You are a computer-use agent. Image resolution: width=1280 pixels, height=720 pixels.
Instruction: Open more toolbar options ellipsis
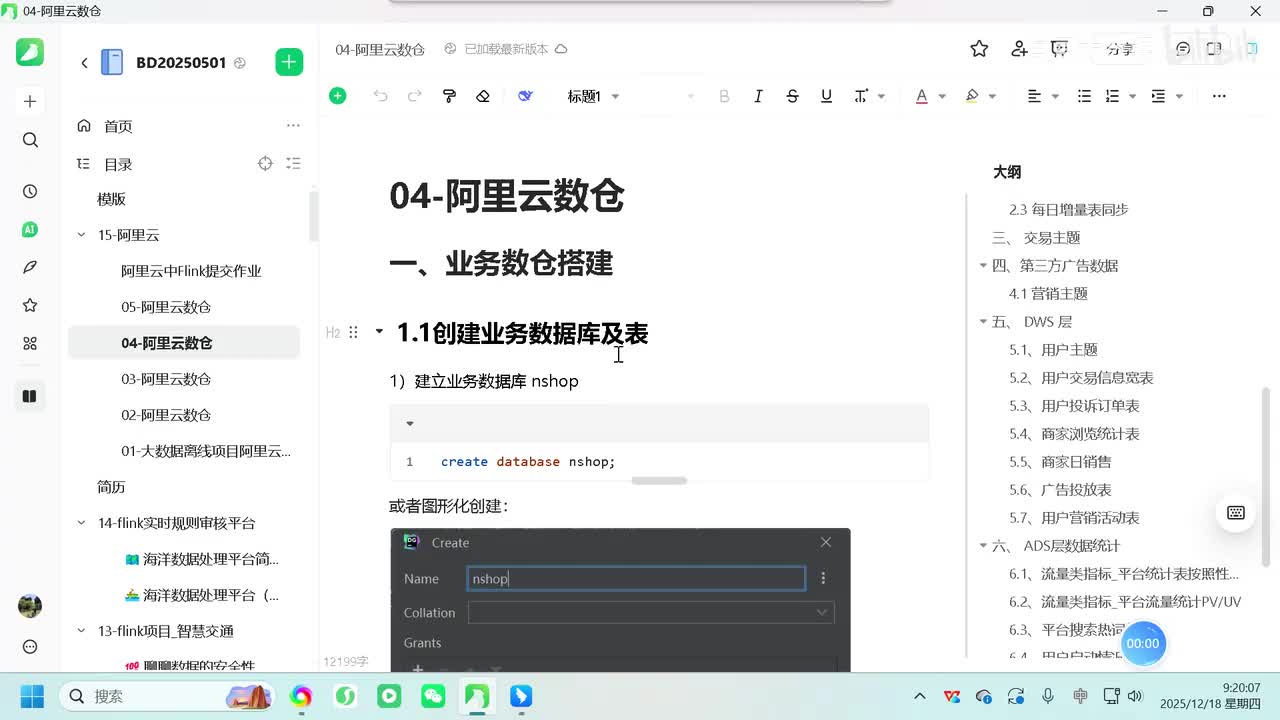pos(1219,96)
